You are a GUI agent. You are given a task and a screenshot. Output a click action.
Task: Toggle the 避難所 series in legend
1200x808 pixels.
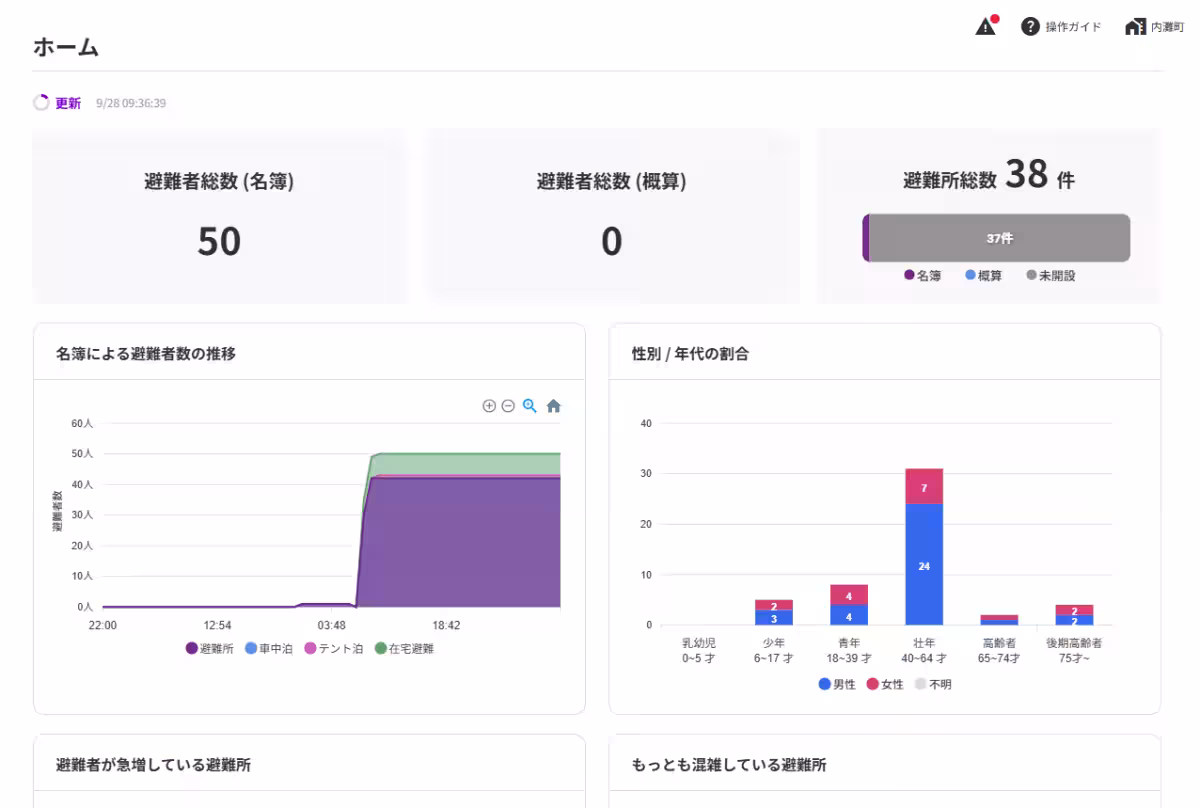[209, 648]
